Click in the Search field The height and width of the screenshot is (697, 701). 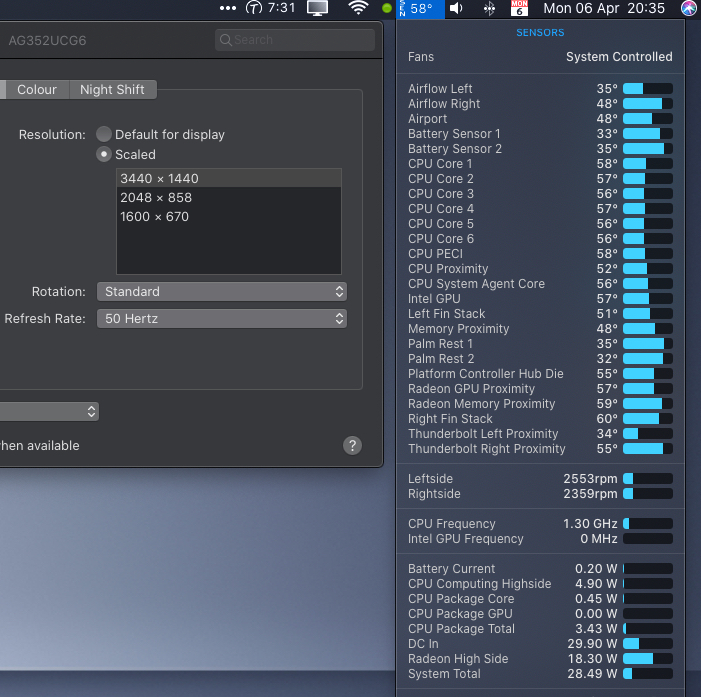point(295,40)
